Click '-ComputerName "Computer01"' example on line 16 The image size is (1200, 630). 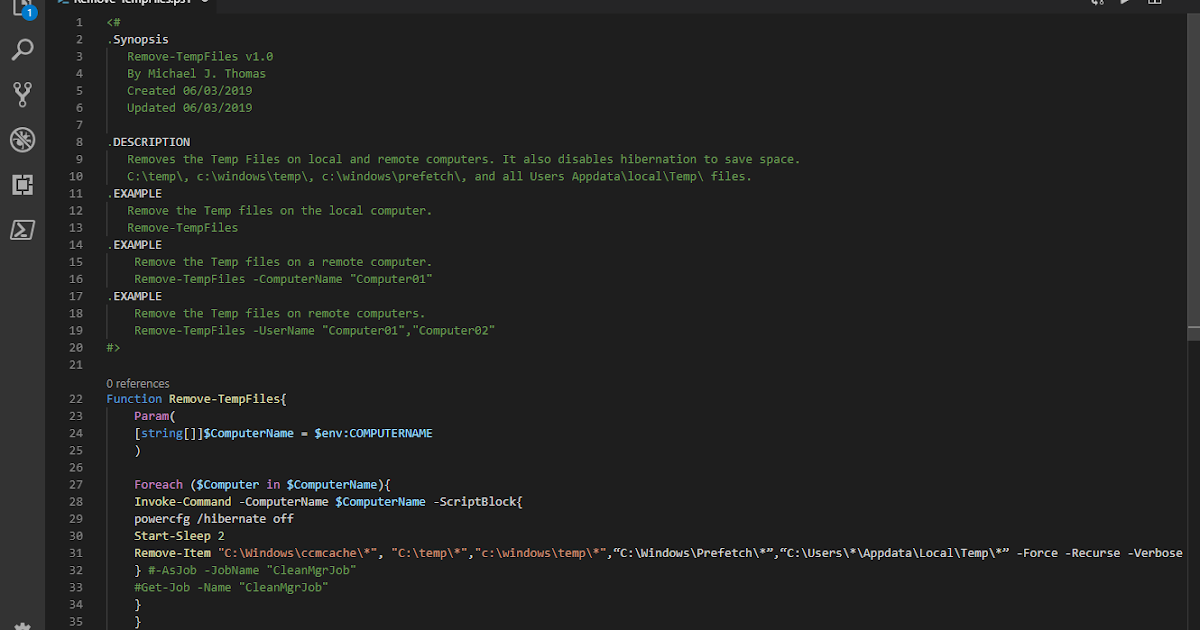click(342, 279)
